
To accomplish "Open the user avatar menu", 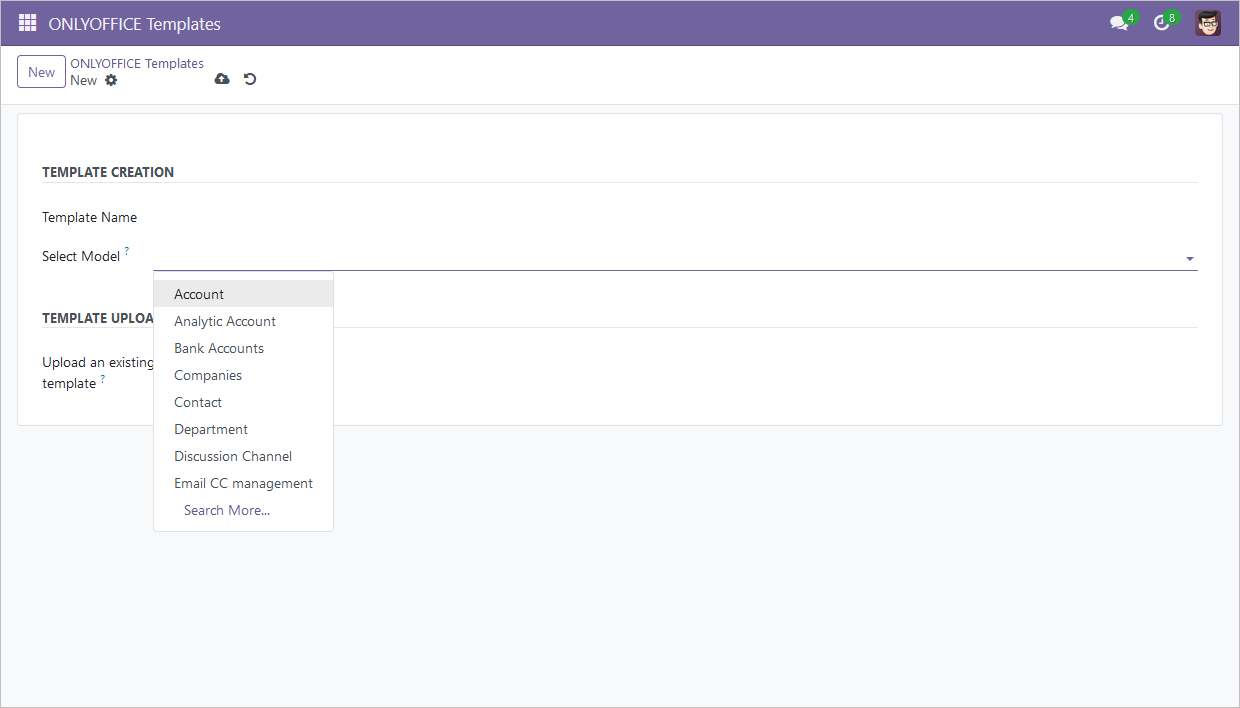I will coord(1207,22).
